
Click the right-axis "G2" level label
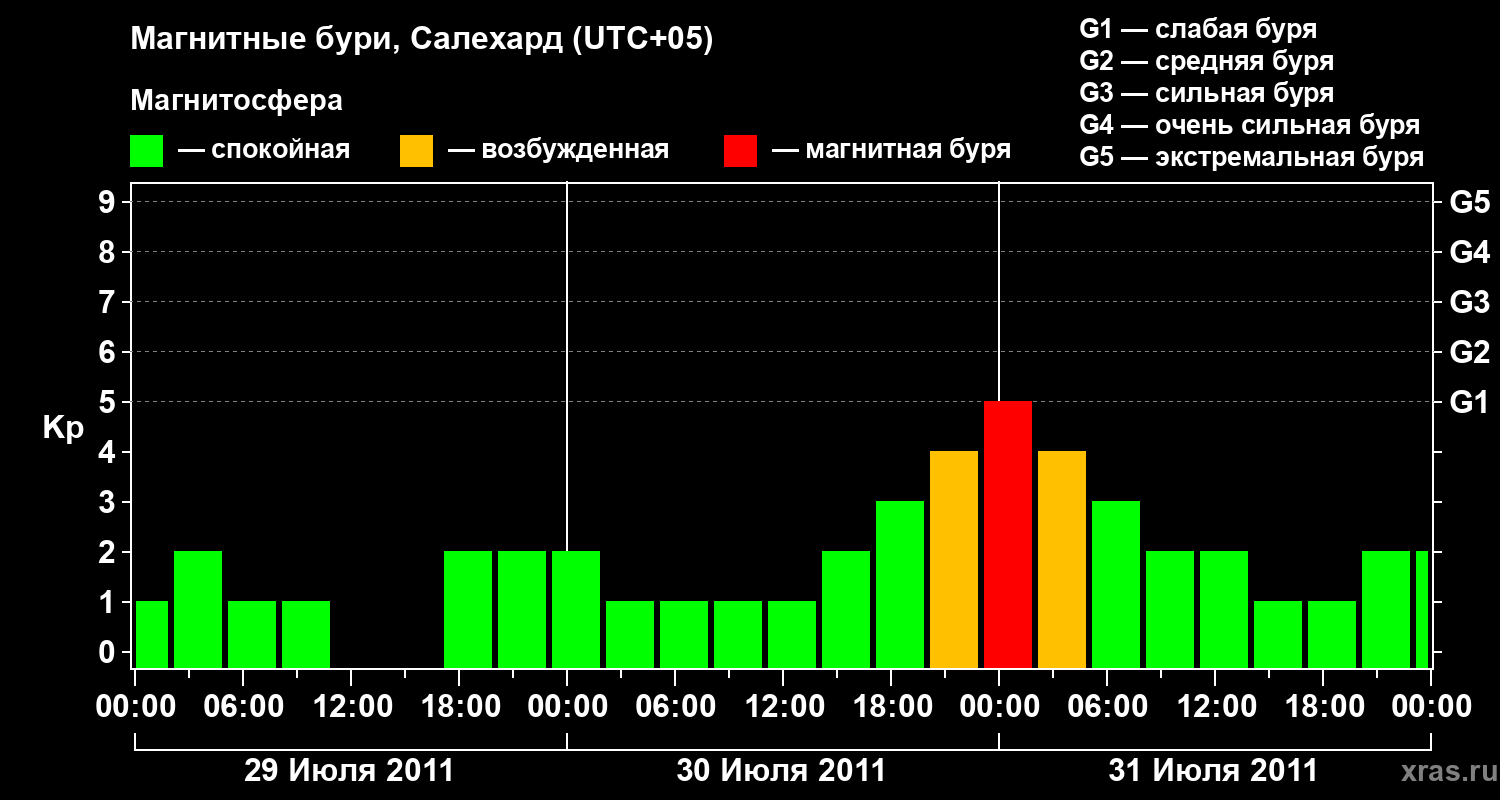coord(1469,352)
